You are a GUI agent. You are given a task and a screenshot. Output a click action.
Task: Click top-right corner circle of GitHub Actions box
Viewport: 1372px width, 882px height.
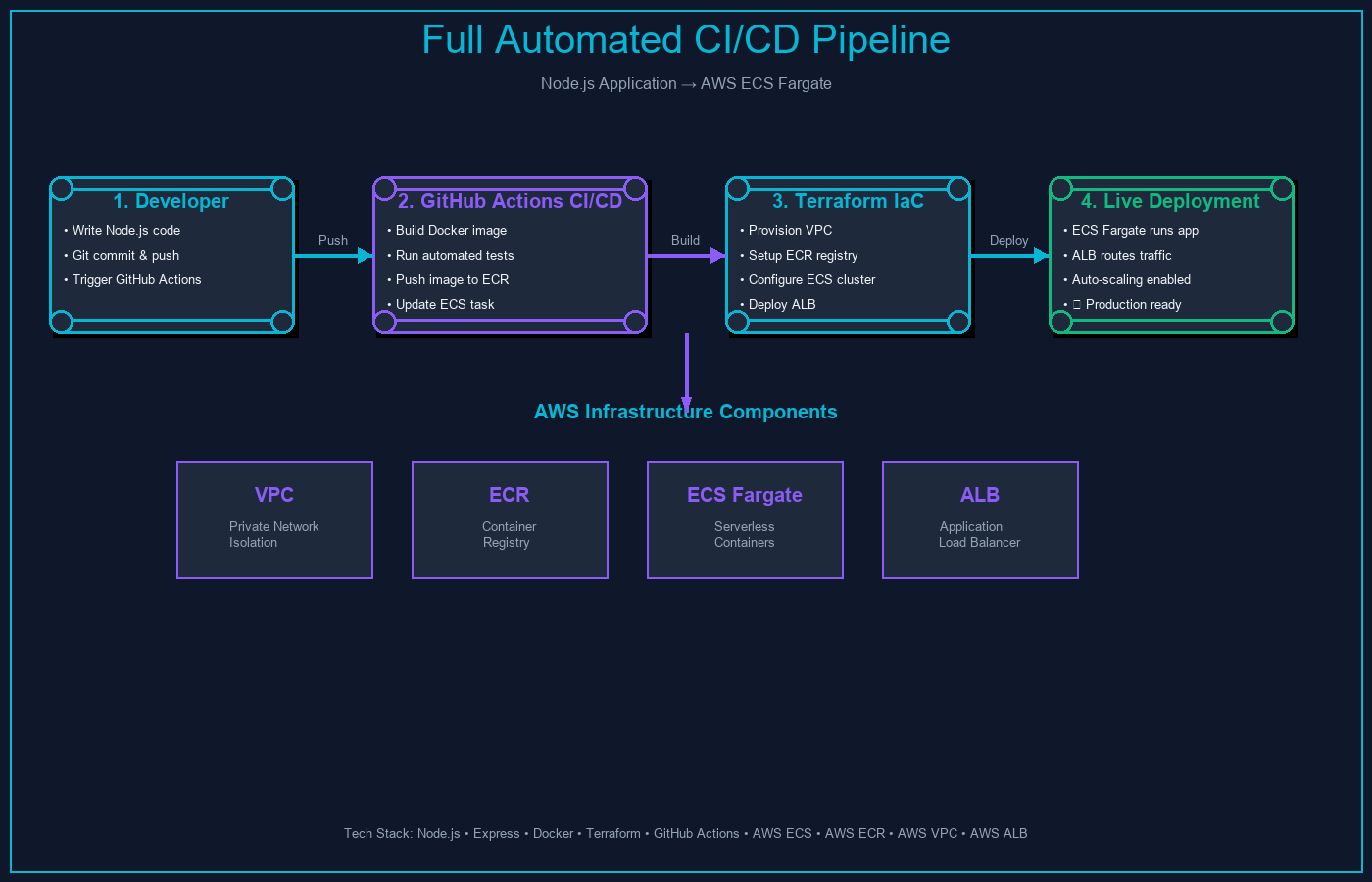(635, 188)
